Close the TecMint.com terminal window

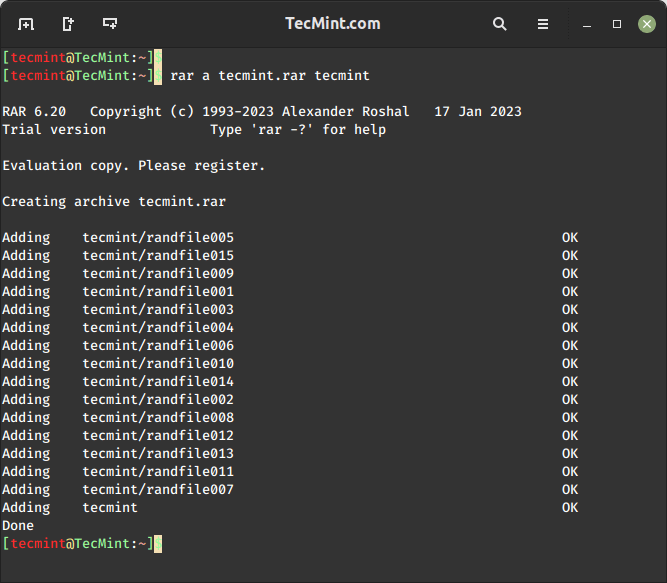click(646, 24)
